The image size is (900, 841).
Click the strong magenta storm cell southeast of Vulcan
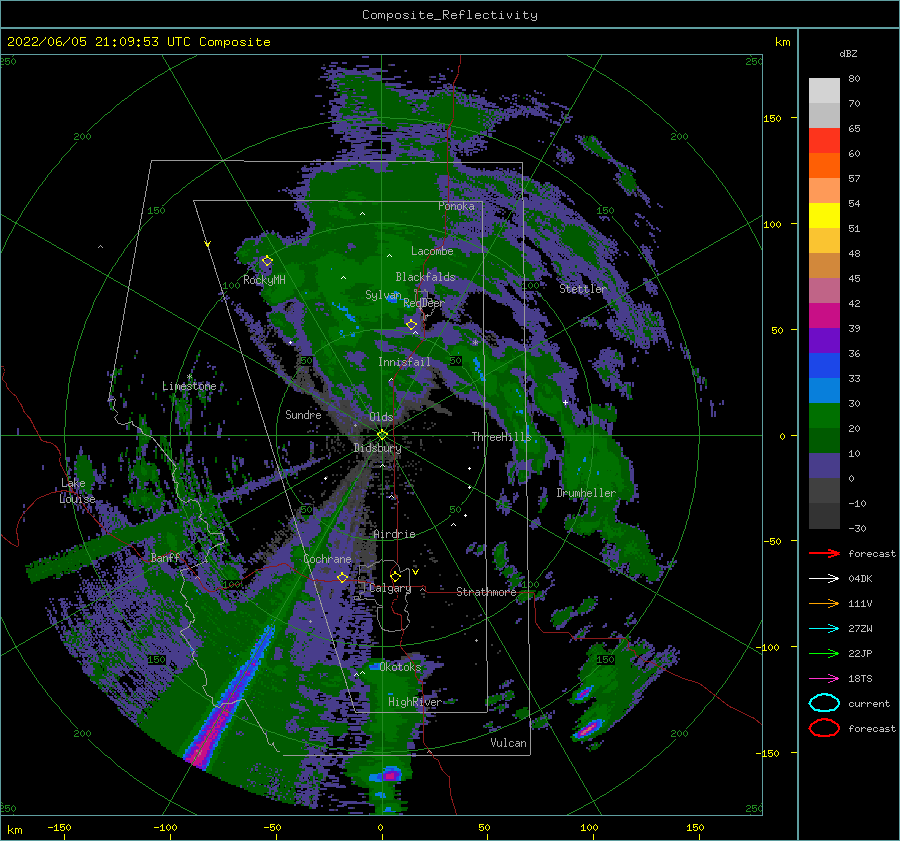(587, 730)
